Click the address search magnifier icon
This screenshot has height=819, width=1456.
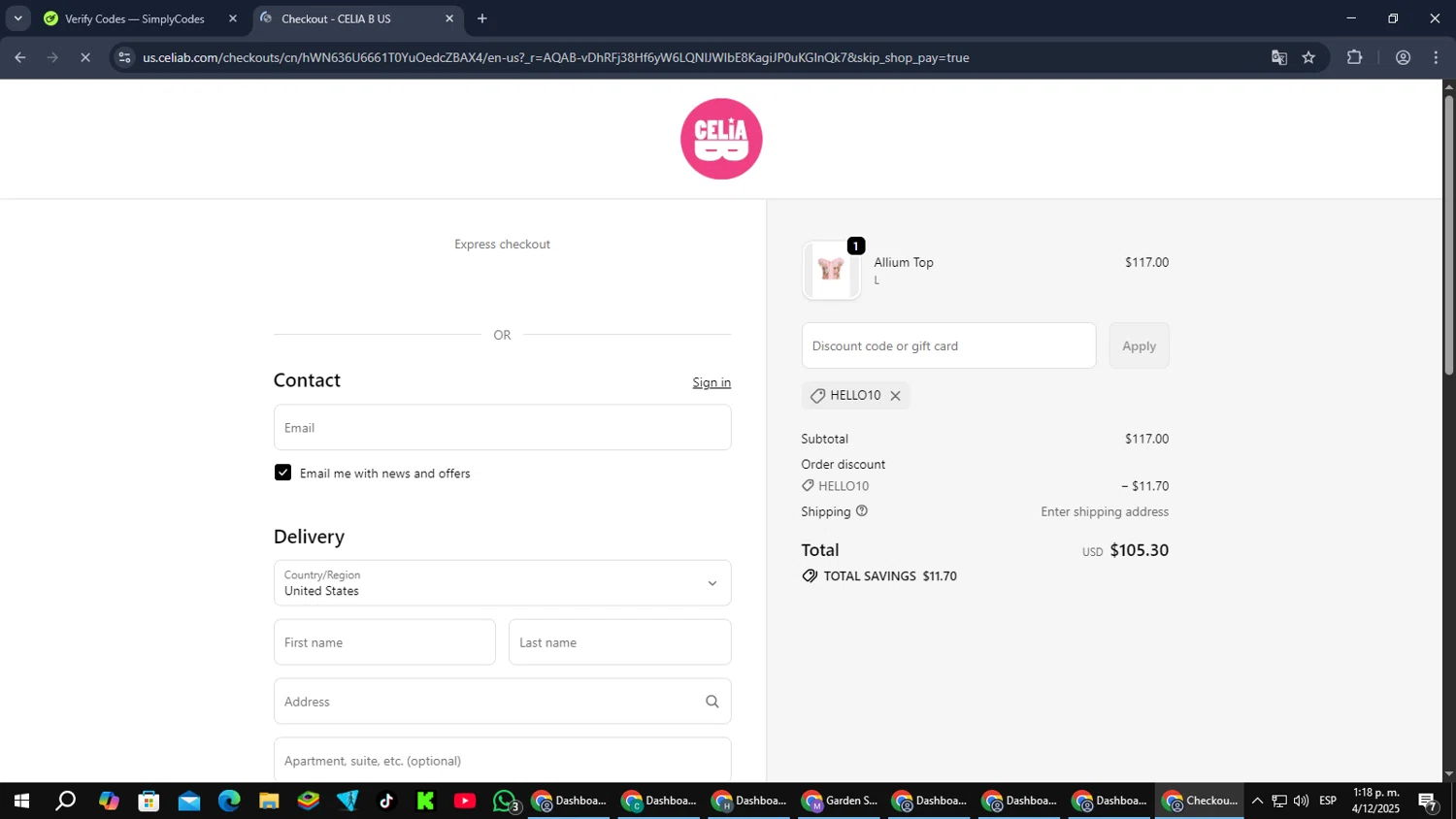point(711,702)
